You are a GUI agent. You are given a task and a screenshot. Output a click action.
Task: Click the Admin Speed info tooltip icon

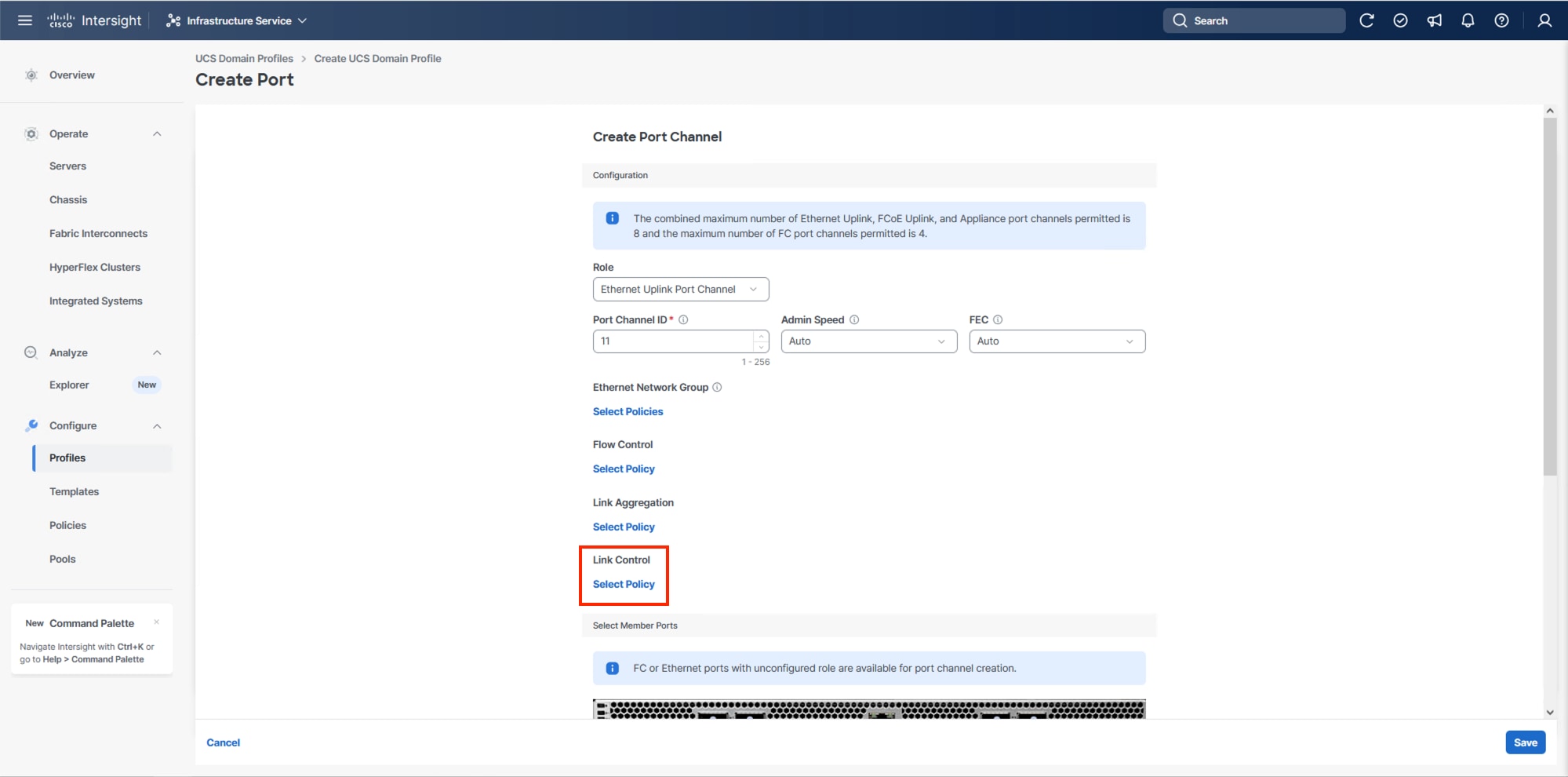853,319
